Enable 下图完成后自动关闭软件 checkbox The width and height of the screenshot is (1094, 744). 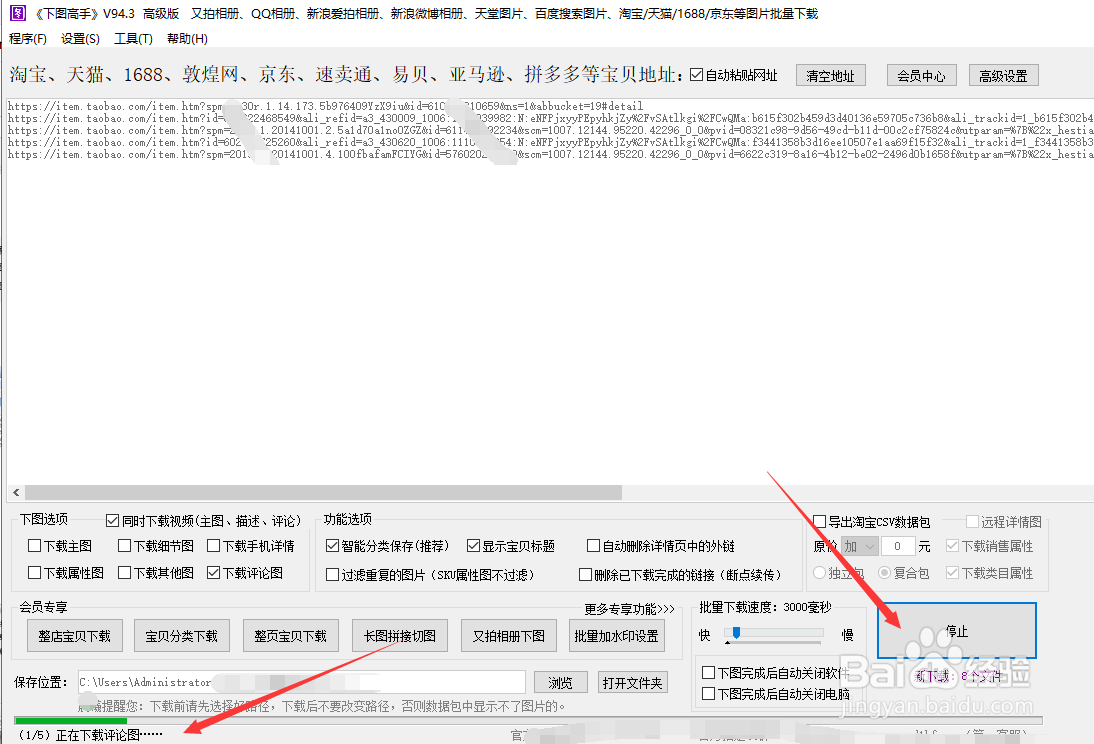coord(708,673)
